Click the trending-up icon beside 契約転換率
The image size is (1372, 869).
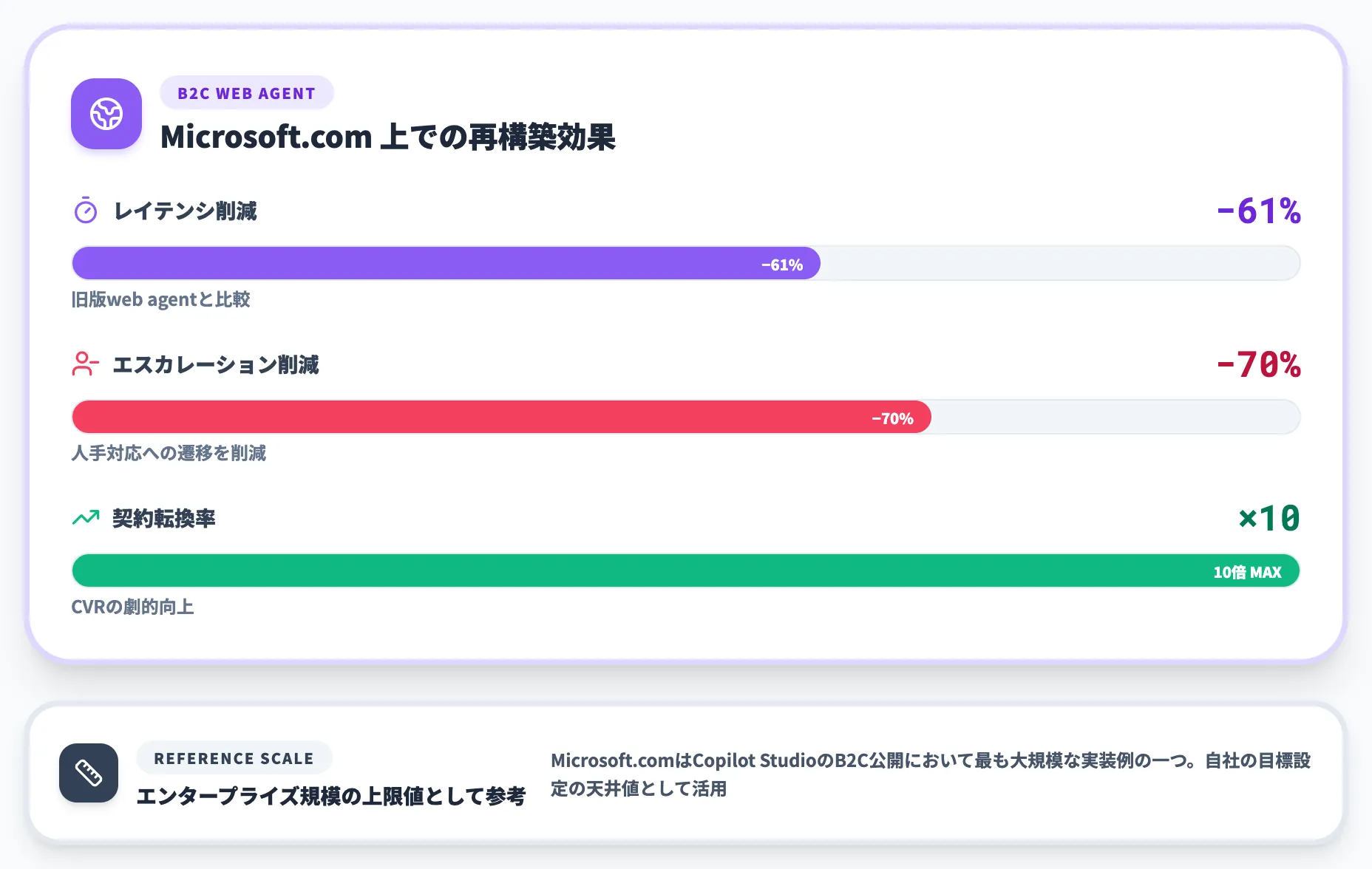pos(86,517)
